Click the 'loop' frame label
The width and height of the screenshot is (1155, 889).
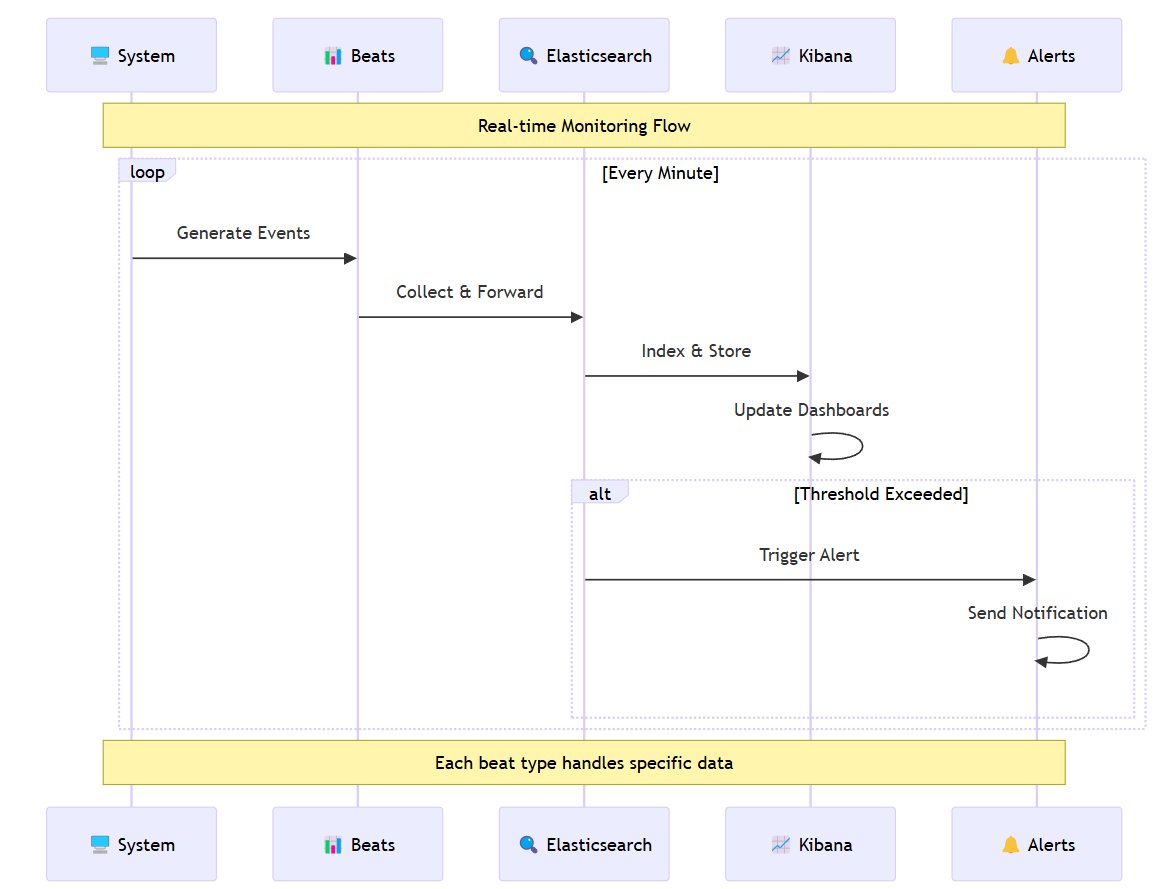[x=147, y=171]
